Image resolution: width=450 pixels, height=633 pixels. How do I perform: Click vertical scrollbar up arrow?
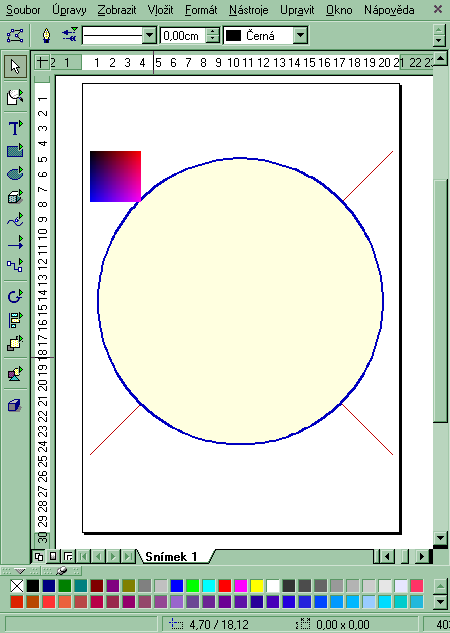440,59
